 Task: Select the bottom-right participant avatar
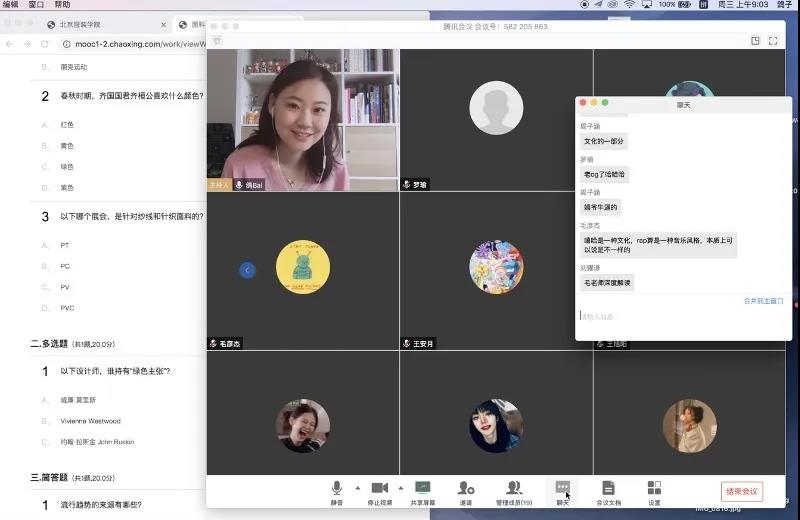(690, 426)
